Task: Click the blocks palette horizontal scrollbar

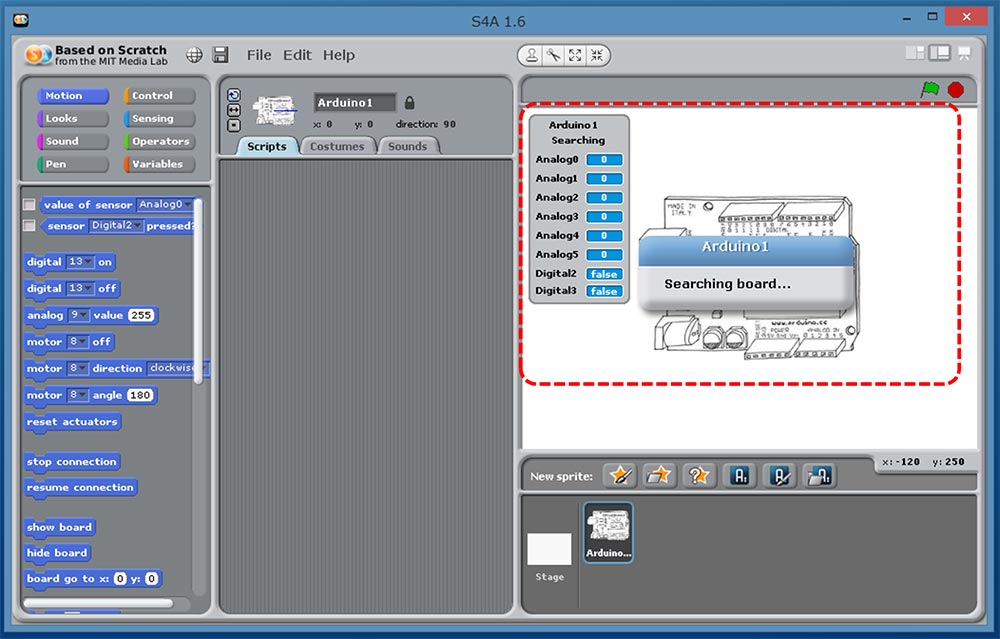Action: (98, 603)
